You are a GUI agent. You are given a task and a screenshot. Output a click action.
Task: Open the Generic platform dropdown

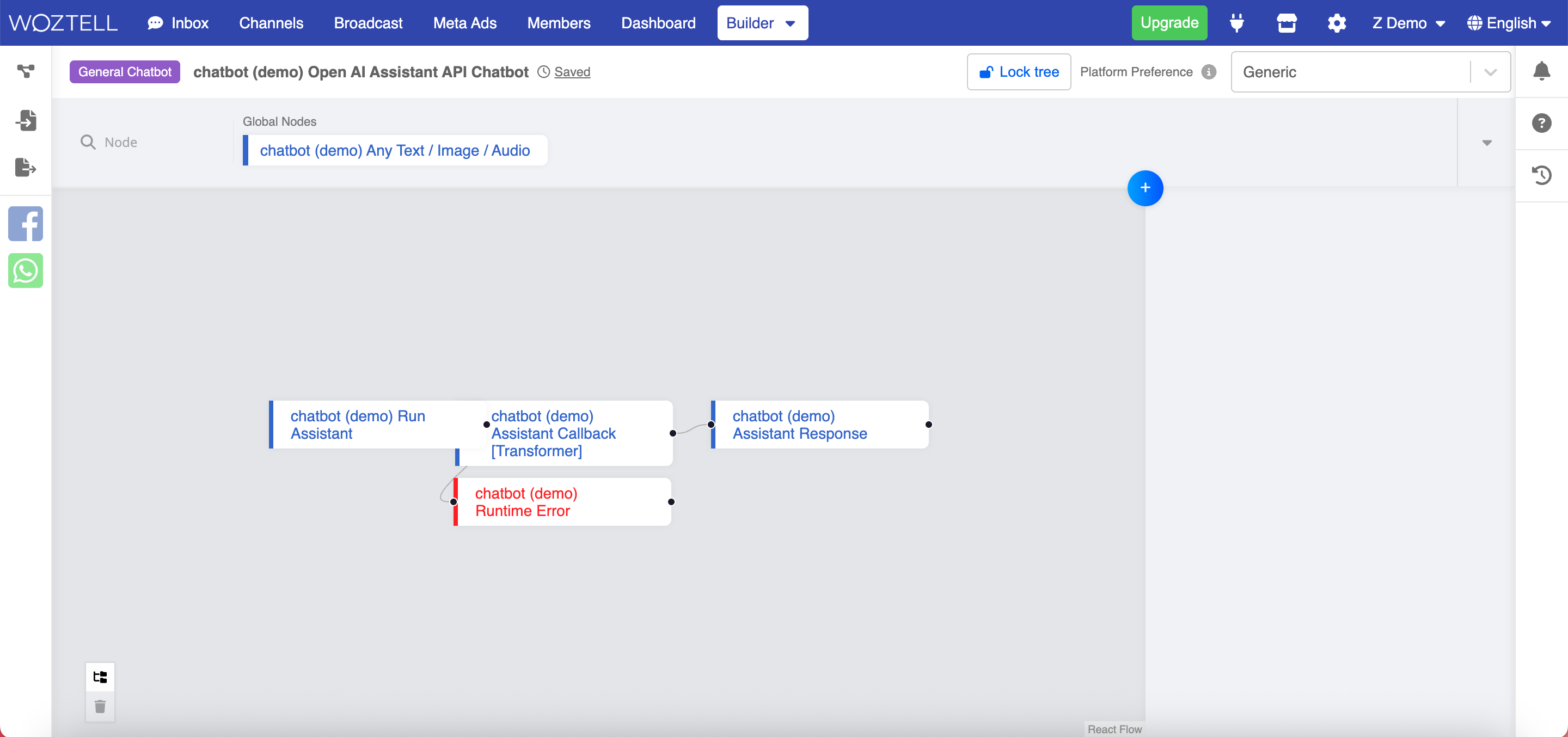pos(1370,72)
